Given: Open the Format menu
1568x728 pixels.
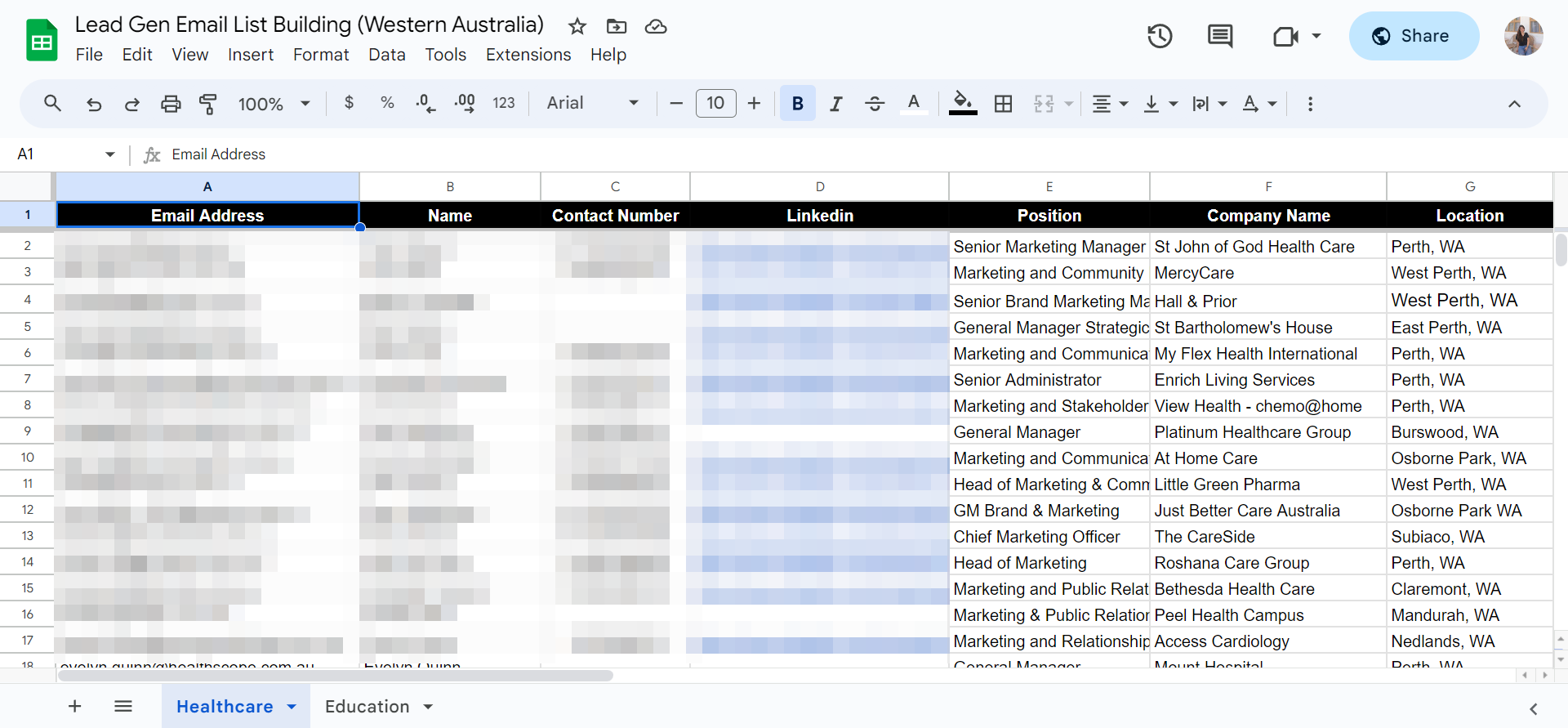Looking at the screenshot, I should pyautogui.click(x=321, y=55).
